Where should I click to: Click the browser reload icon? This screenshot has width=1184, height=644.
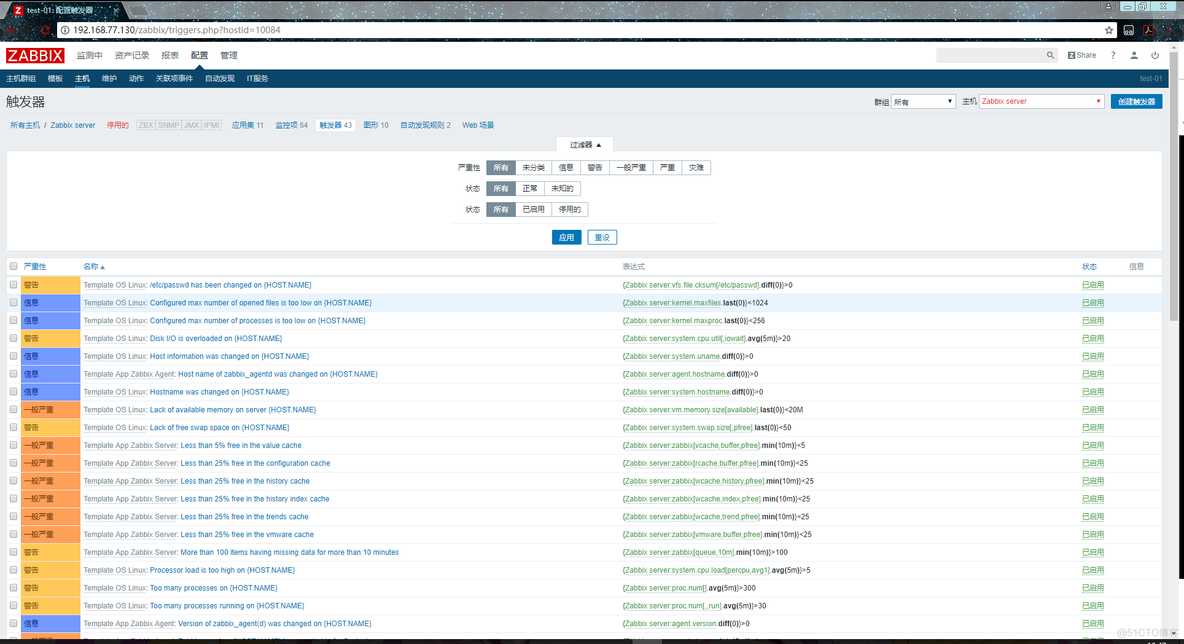(45, 30)
